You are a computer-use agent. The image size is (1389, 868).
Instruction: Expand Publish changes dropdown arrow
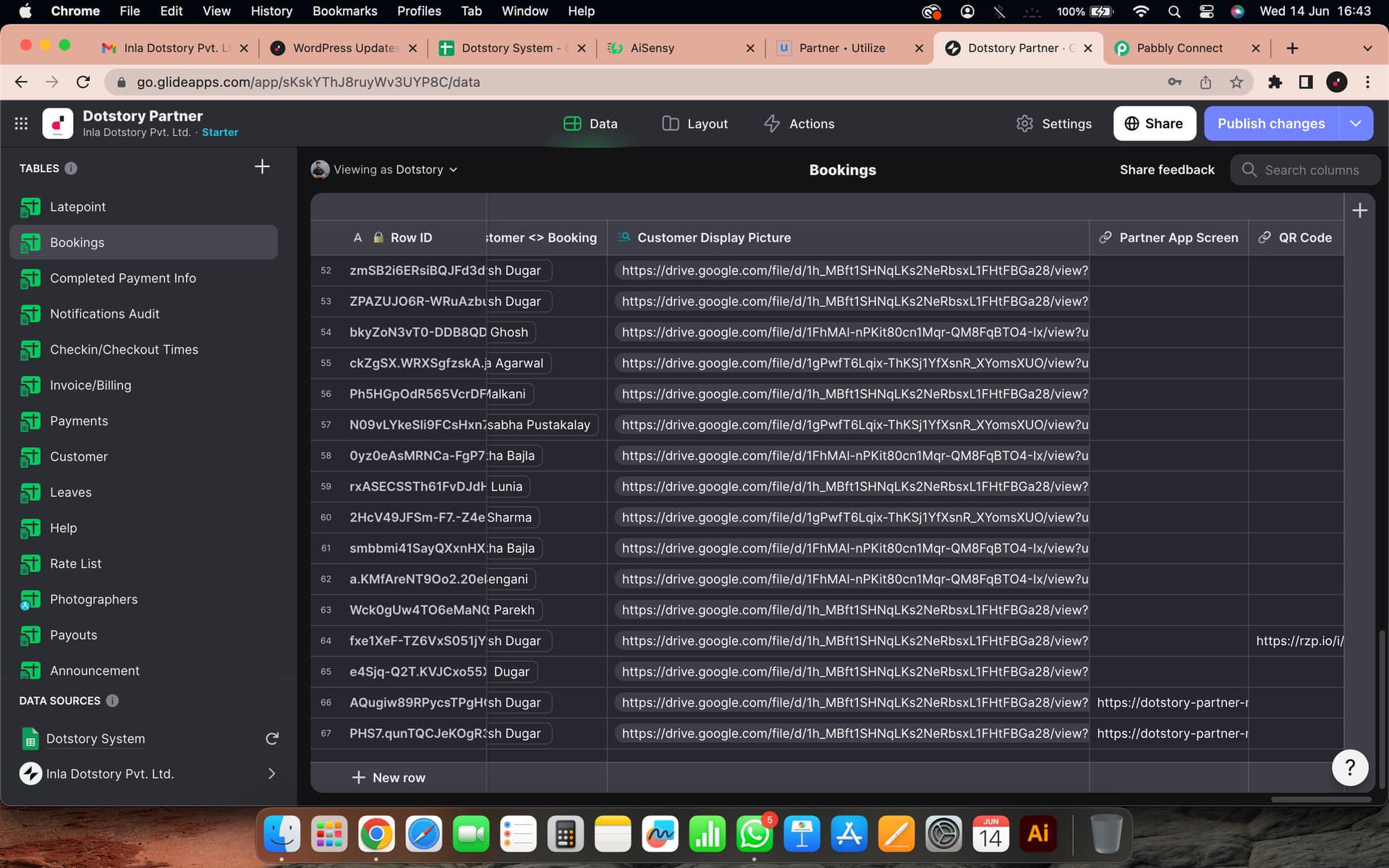point(1356,124)
